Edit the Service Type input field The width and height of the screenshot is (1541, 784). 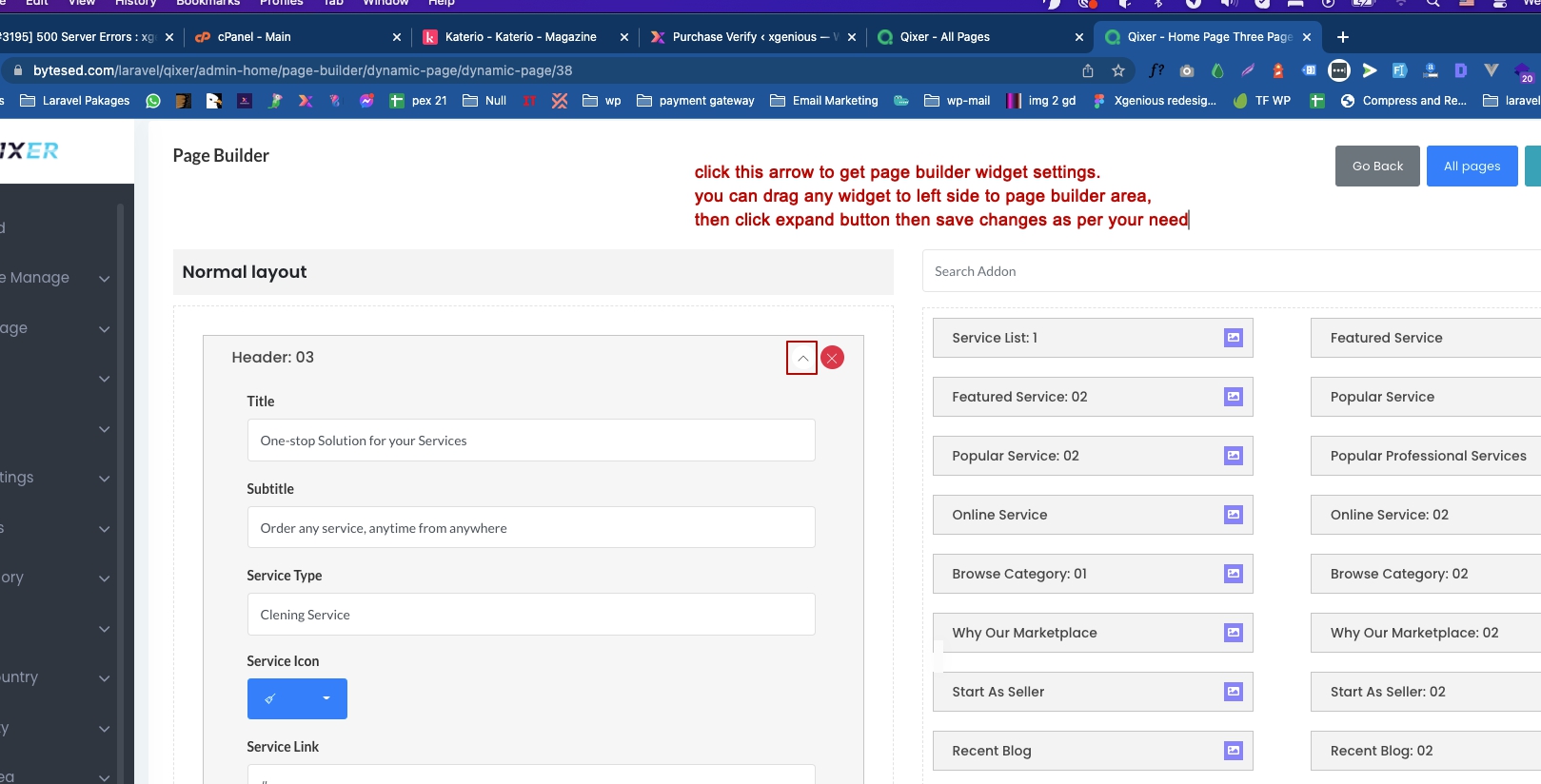point(531,615)
